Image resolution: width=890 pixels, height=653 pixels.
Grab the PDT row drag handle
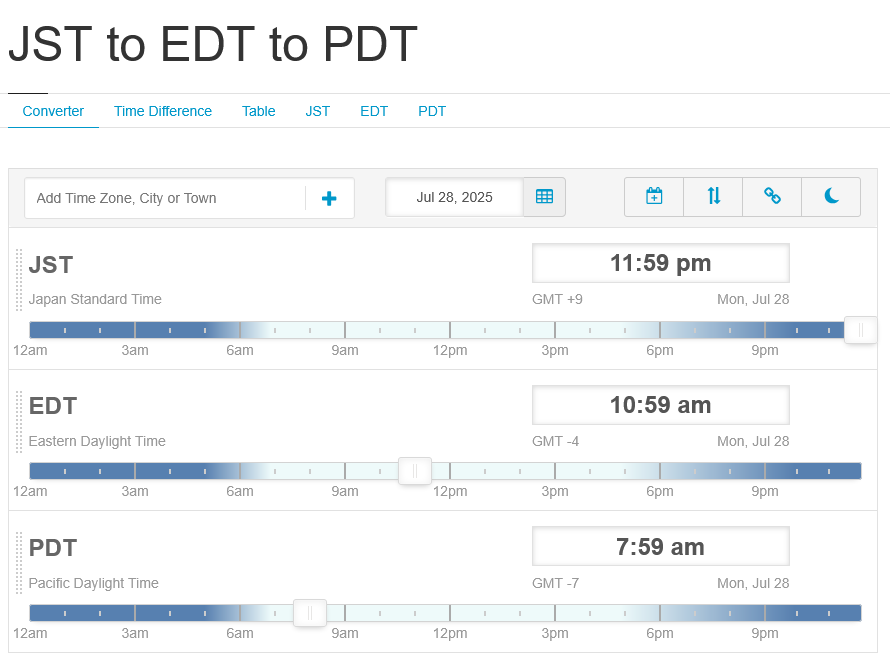[x=19, y=564]
